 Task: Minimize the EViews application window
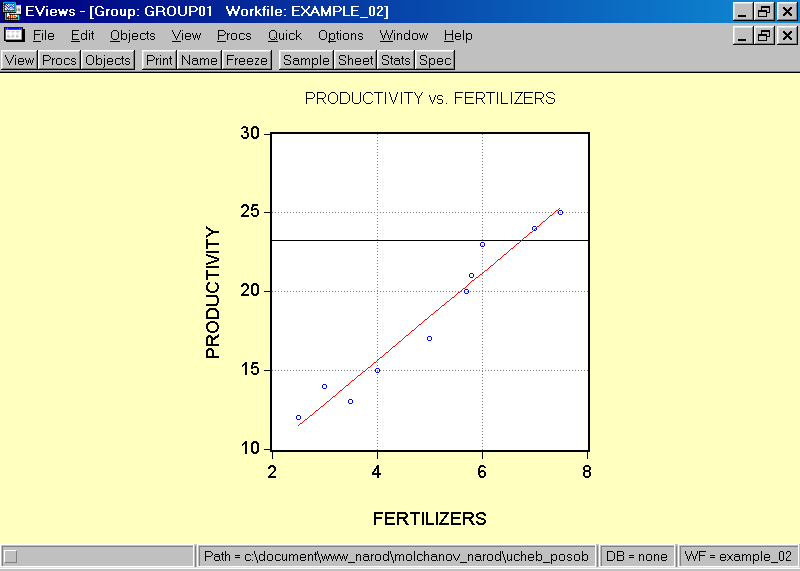(x=743, y=11)
